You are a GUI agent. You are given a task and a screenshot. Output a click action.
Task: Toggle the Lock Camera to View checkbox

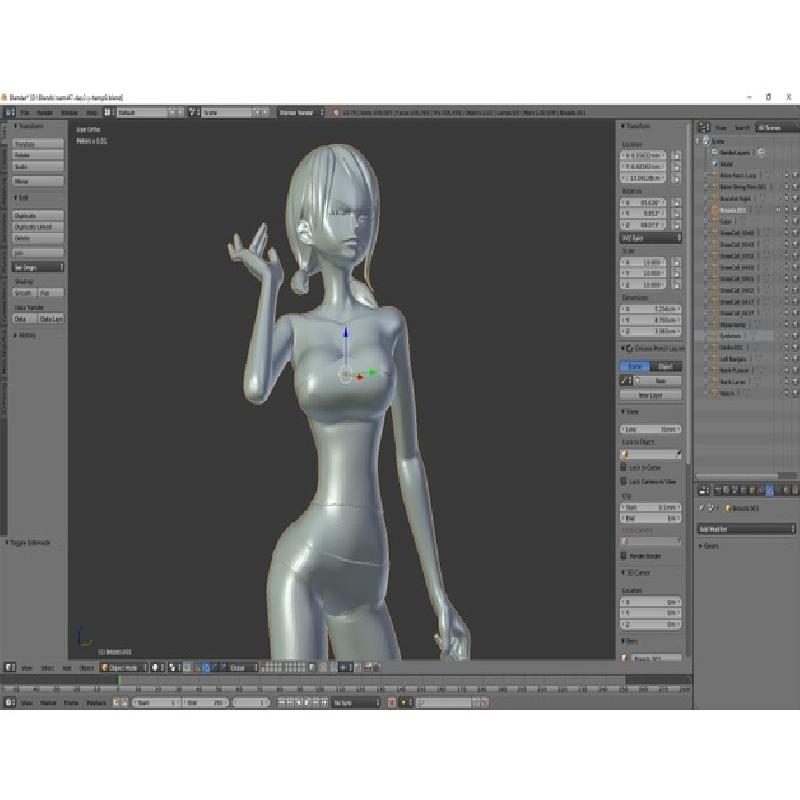624,481
